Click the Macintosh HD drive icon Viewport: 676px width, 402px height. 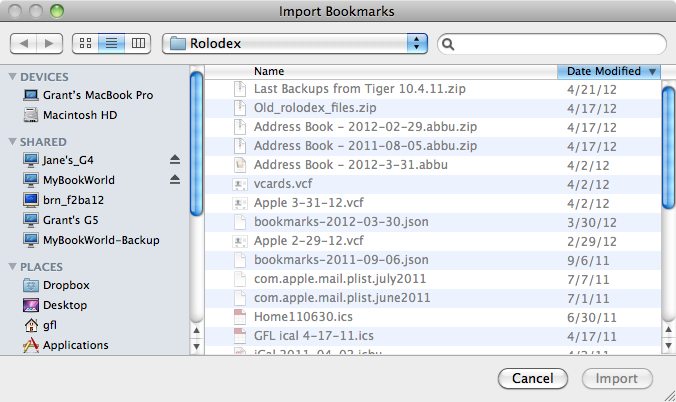(x=31, y=115)
